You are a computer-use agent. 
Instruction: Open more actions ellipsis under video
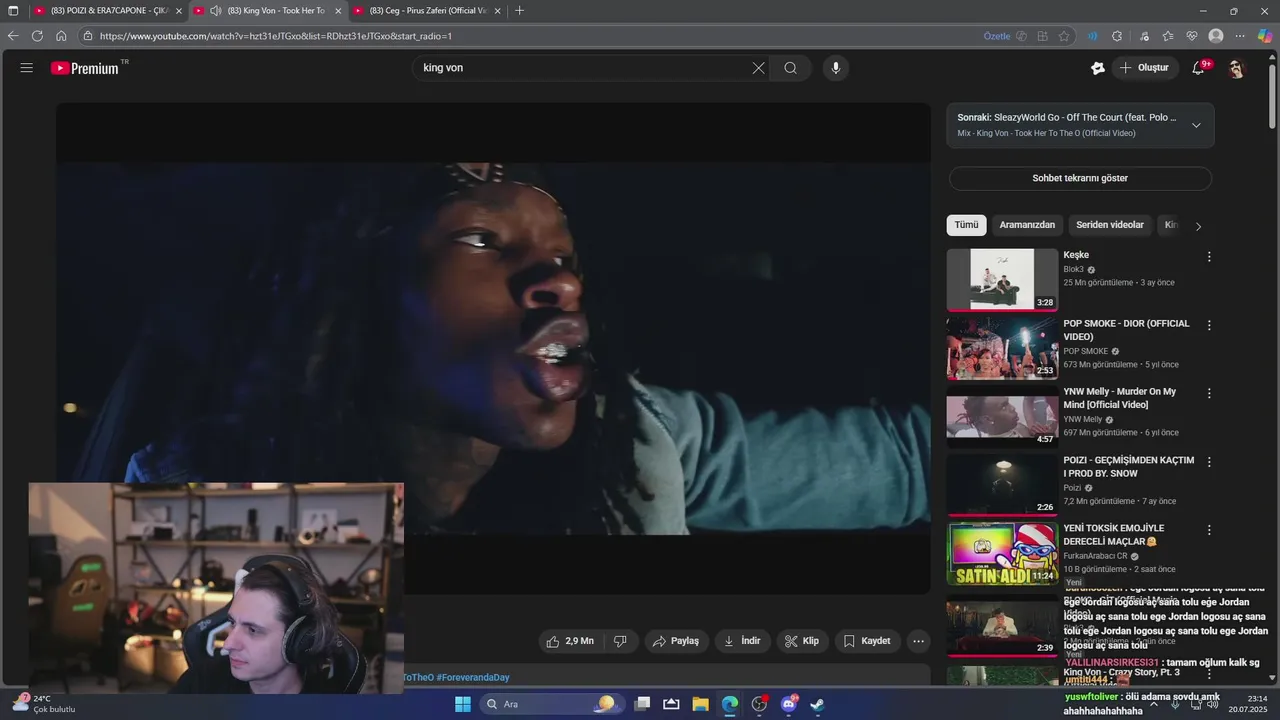918,641
